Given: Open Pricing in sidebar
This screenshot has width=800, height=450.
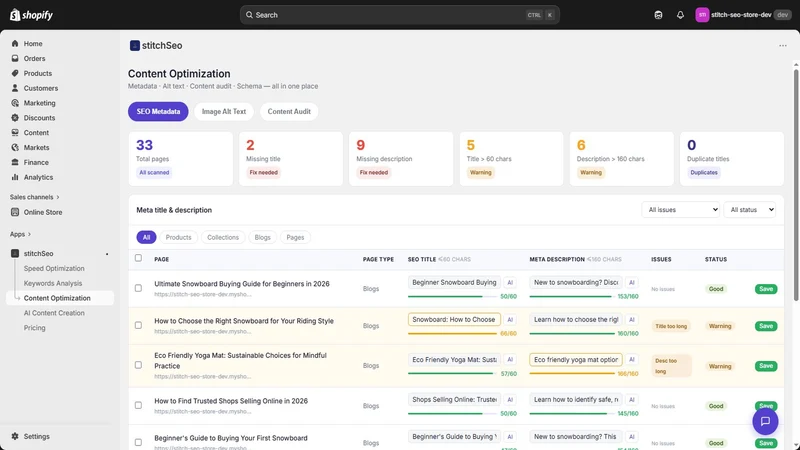Looking at the screenshot, I should [34, 328].
